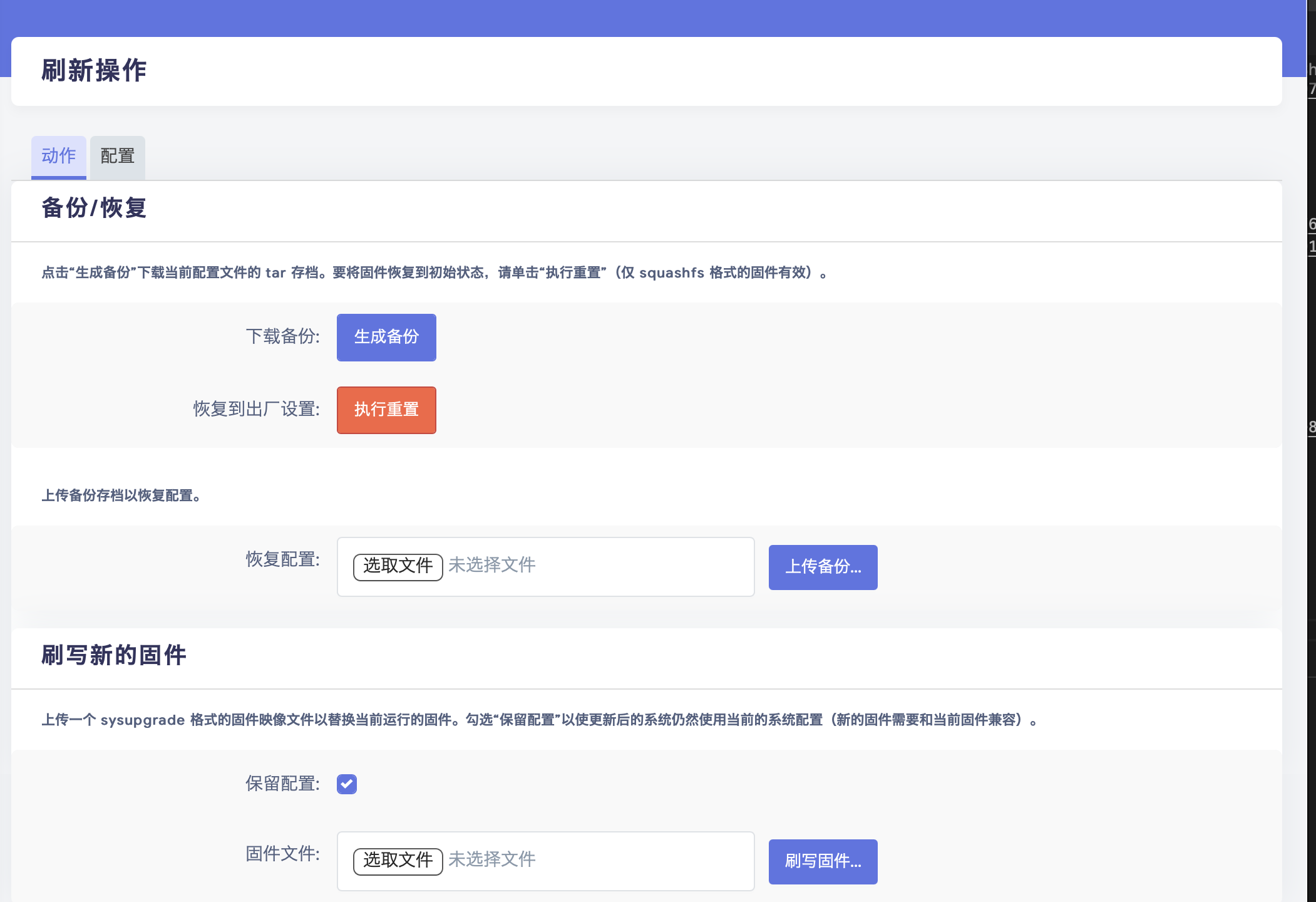1316x902 pixels.
Task: Choose file for 恢复配置 via 选取文件
Action: pos(398,566)
